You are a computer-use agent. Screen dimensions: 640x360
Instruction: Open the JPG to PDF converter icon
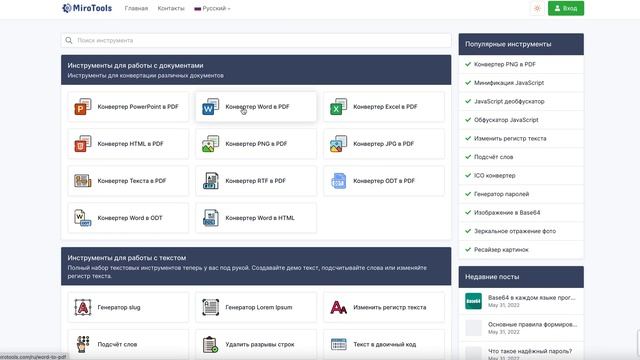pyautogui.click(x=338, y=144)
